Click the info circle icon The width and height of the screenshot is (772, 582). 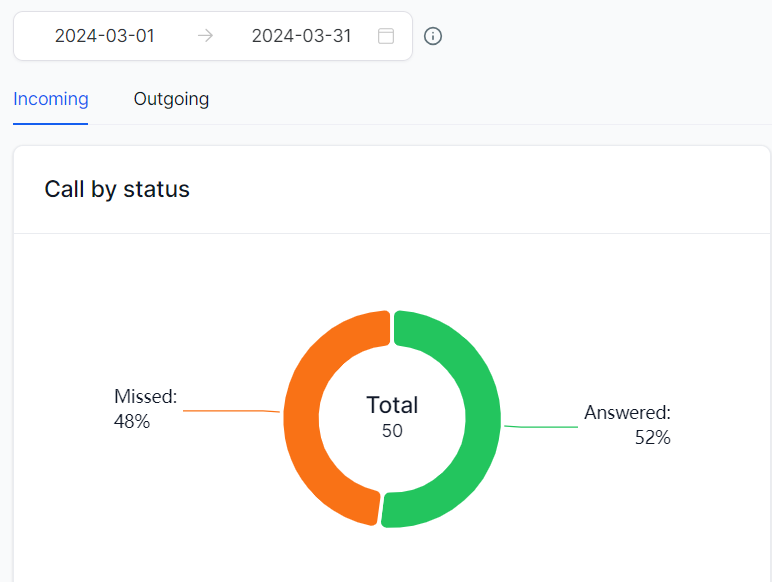[433, 36]
